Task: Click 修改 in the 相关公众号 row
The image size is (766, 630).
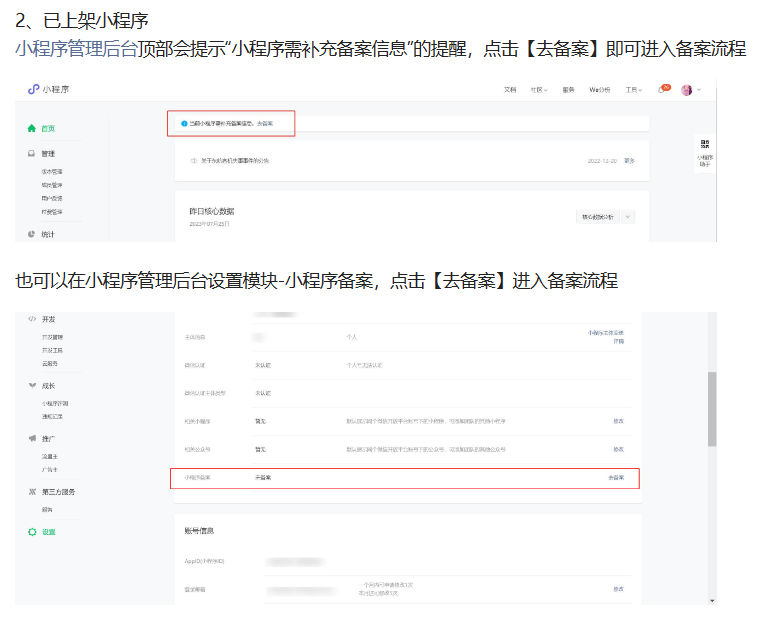Action: pyautogui.click(x=618, y=449)
